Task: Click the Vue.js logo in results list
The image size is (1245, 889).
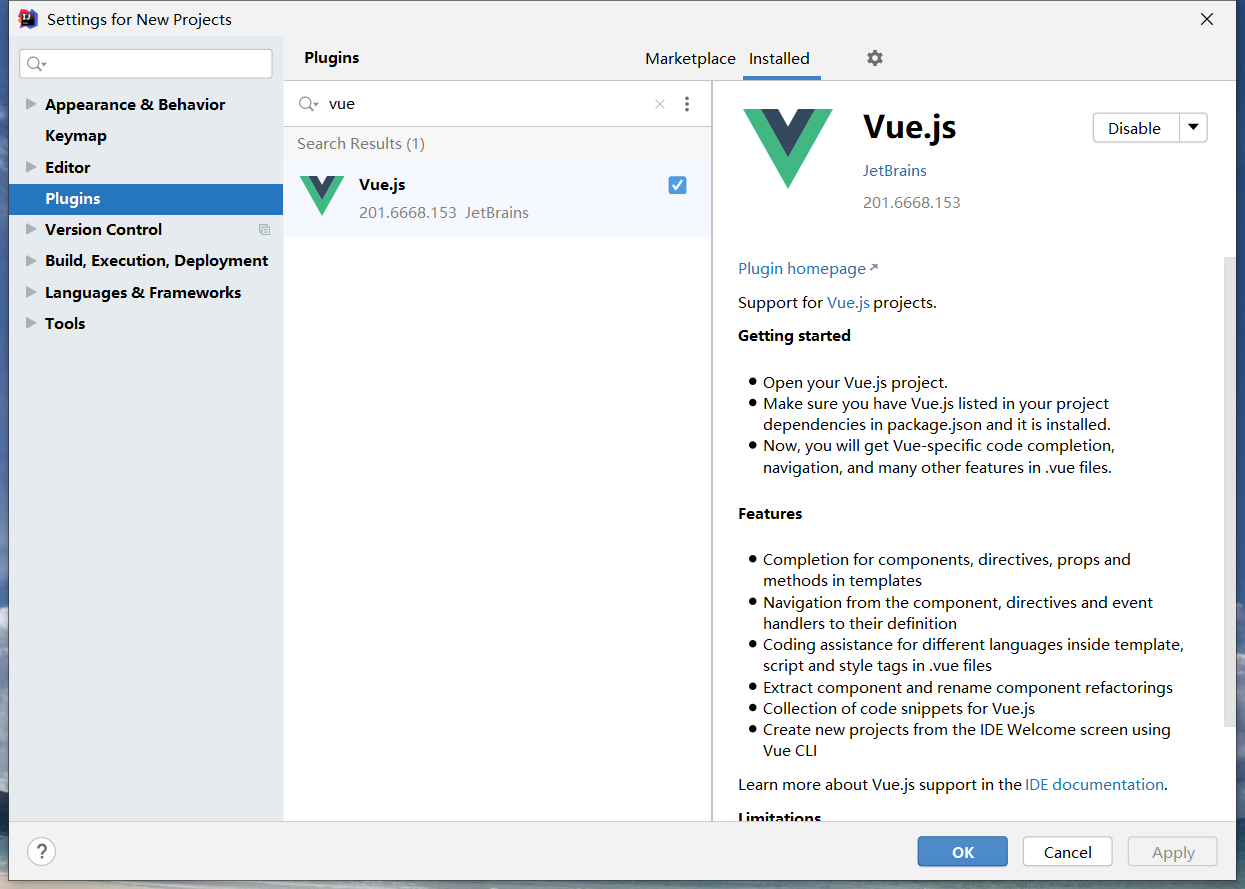Action: (x=322, y=195)
